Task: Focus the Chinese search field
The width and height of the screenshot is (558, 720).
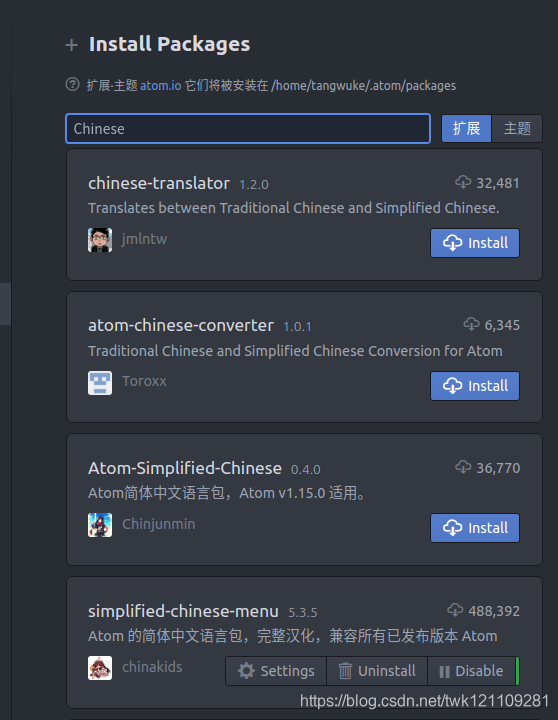Action: click(x=248, y=129)
